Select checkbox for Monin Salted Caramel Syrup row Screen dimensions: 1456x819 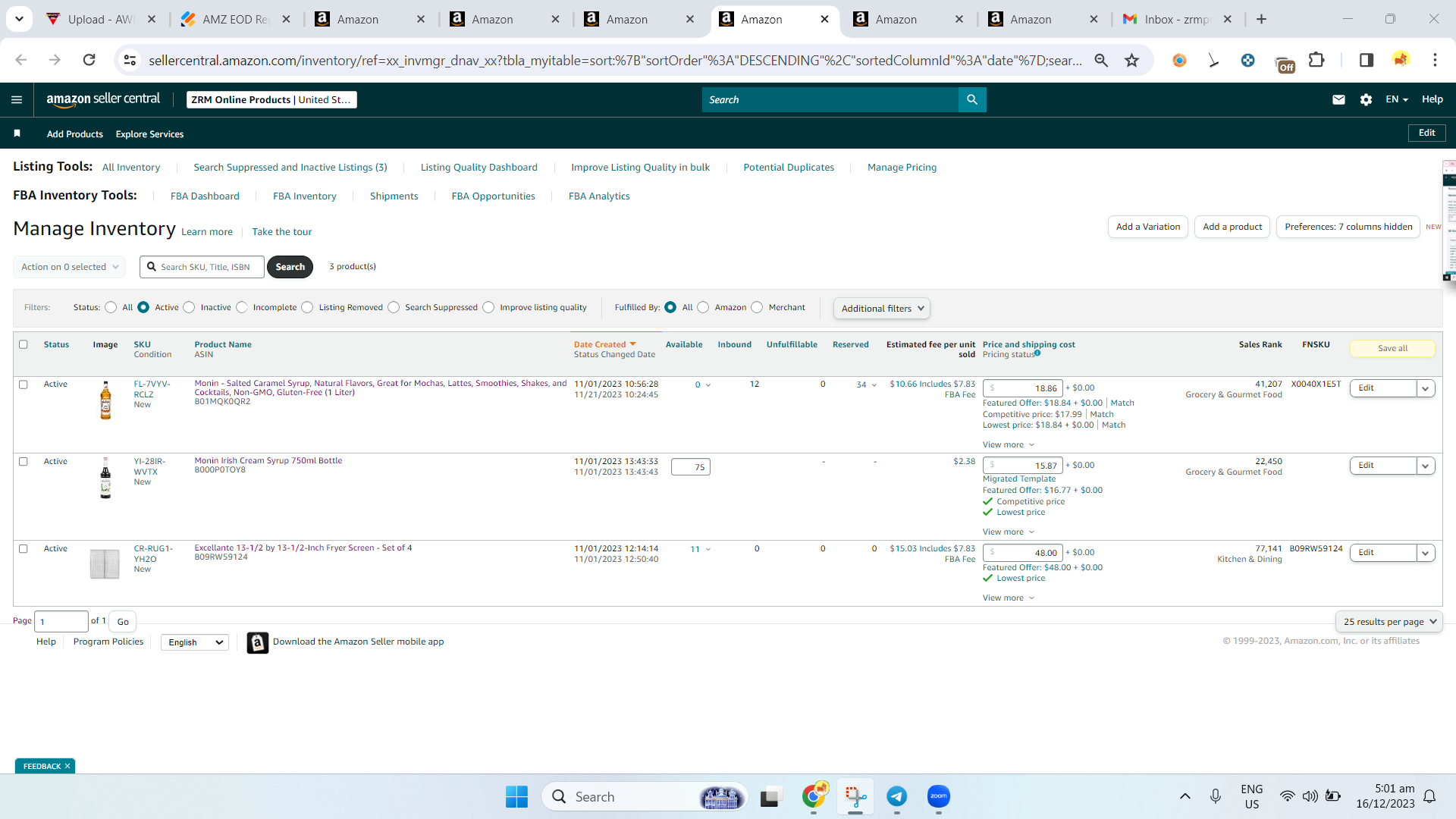(24, 384)
